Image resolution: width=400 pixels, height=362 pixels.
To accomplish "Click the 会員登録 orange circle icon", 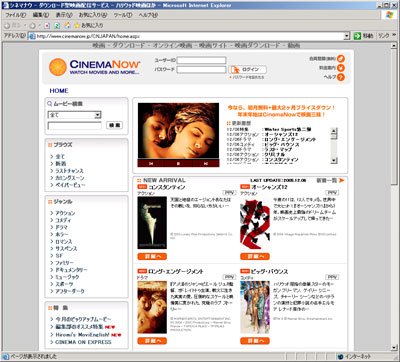I will tap(341, 59).
